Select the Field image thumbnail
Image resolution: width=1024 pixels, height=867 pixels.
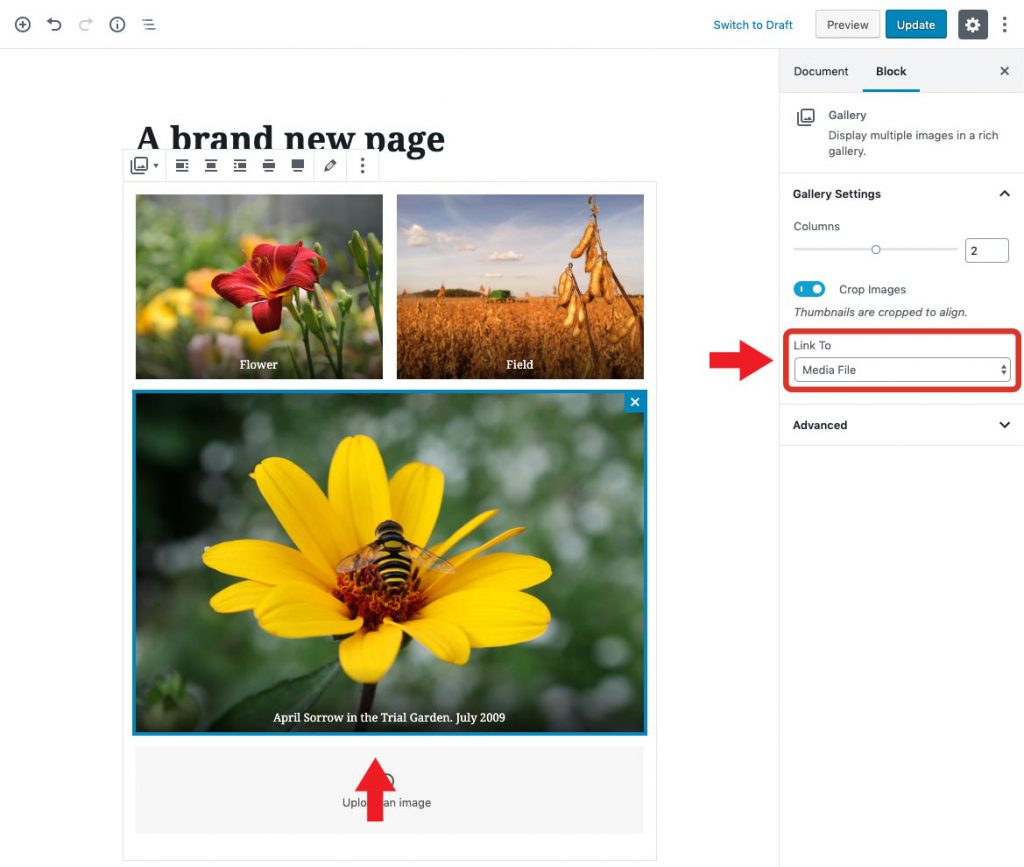click(520, 287)
